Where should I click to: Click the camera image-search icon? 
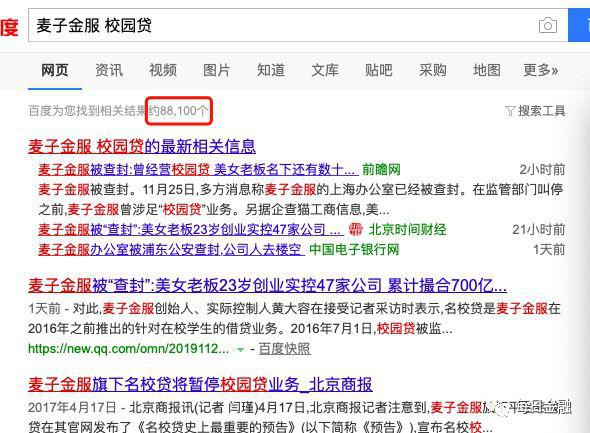pyautogui.click(x=548, y=26)
